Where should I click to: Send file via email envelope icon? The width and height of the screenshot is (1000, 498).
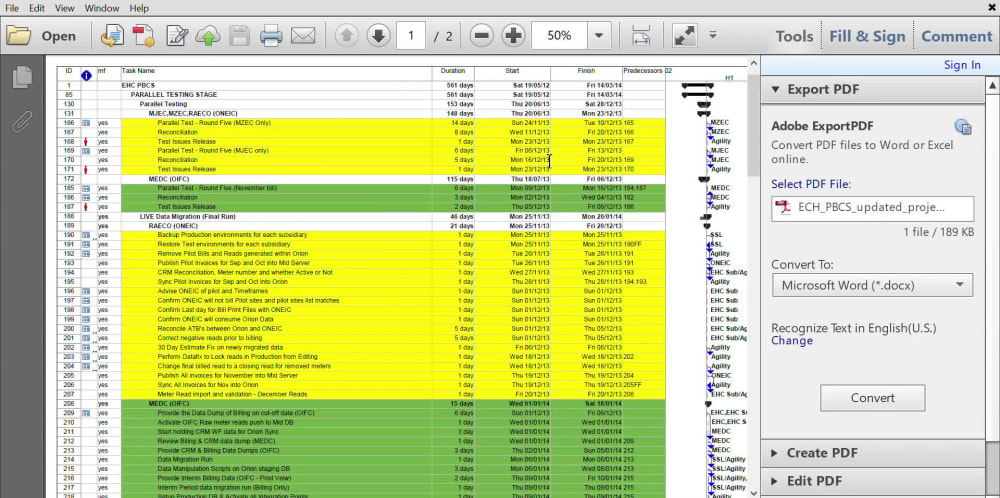pos(303,36)
